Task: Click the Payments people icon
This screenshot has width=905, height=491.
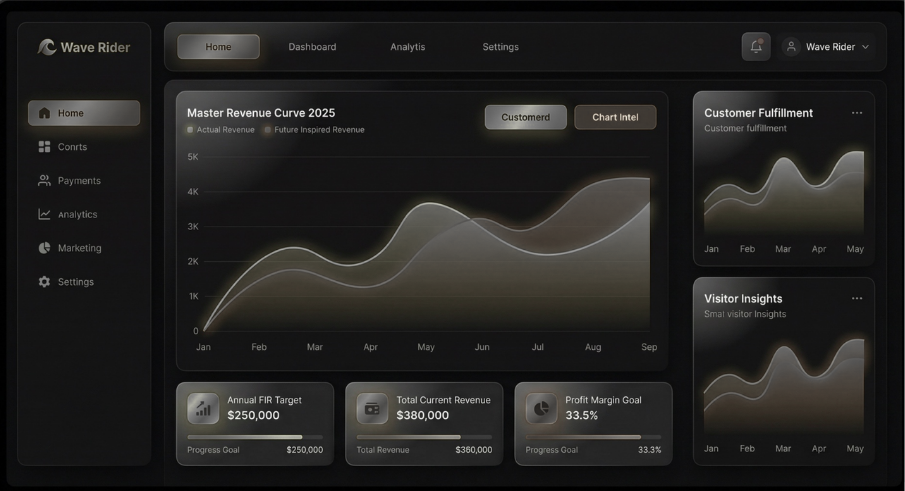Action: [44, 181]
